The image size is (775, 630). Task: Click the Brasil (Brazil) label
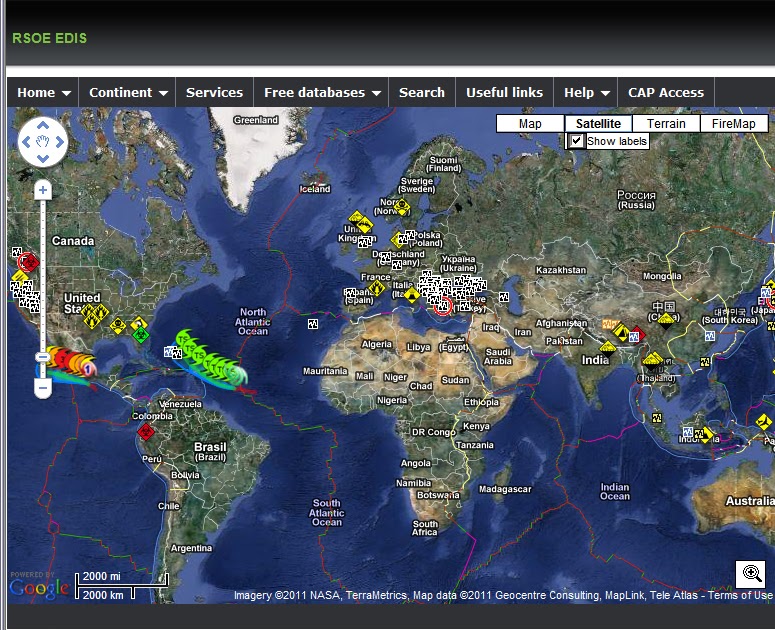(210, 451)
